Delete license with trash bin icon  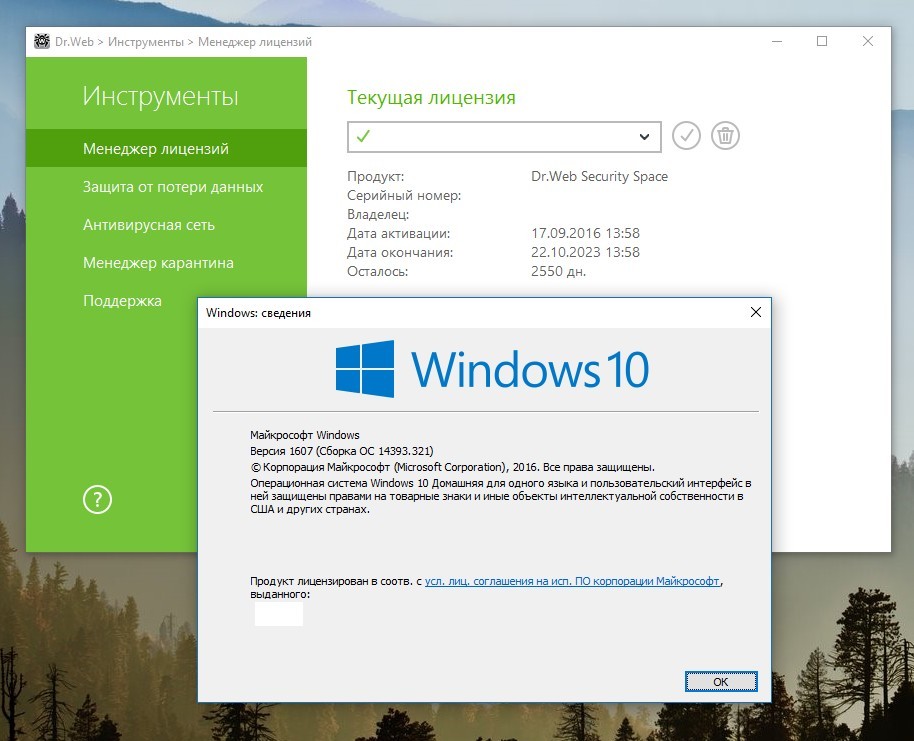point(725,136)
